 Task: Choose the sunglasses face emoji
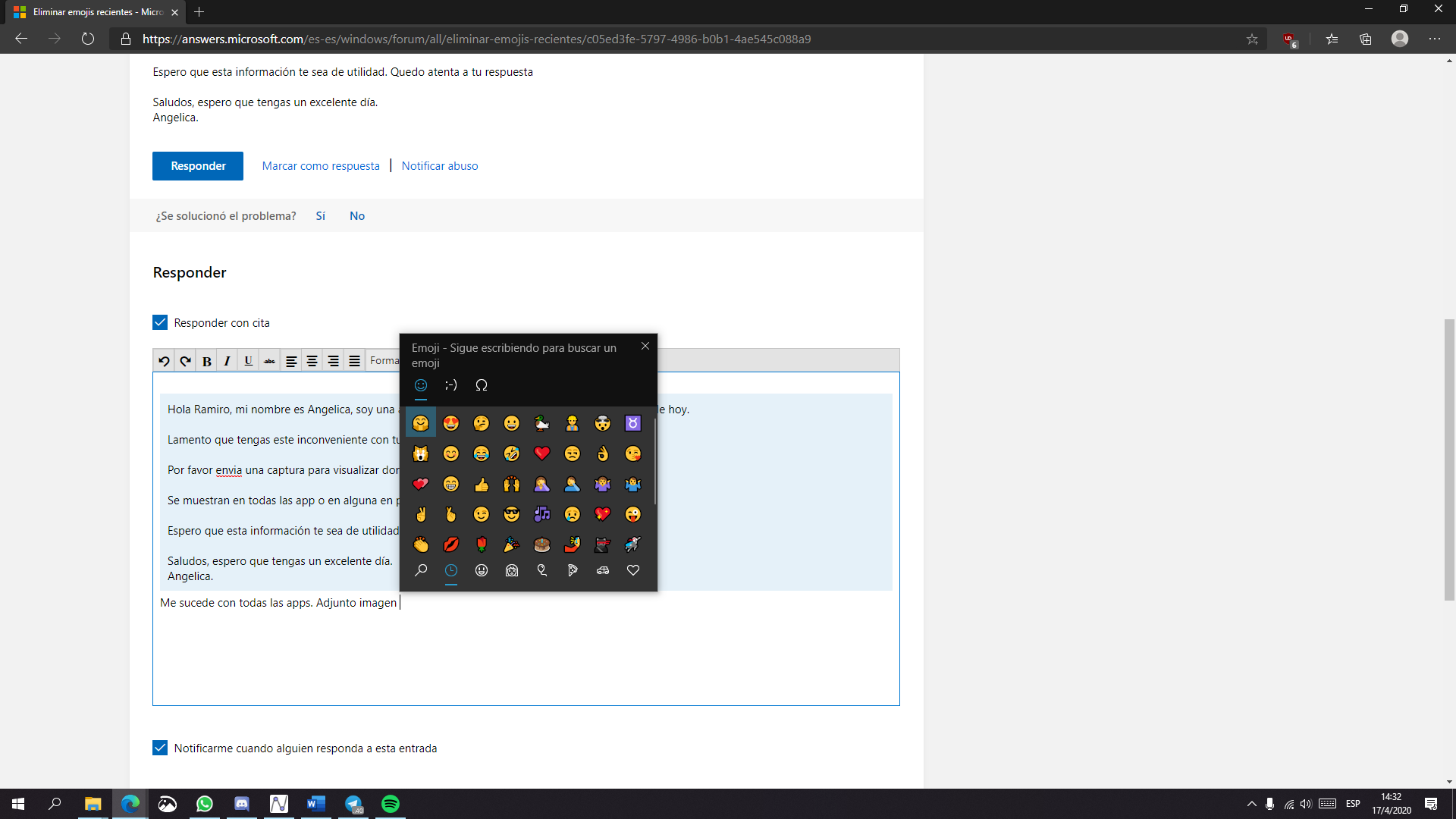click(x=511, y=514)
